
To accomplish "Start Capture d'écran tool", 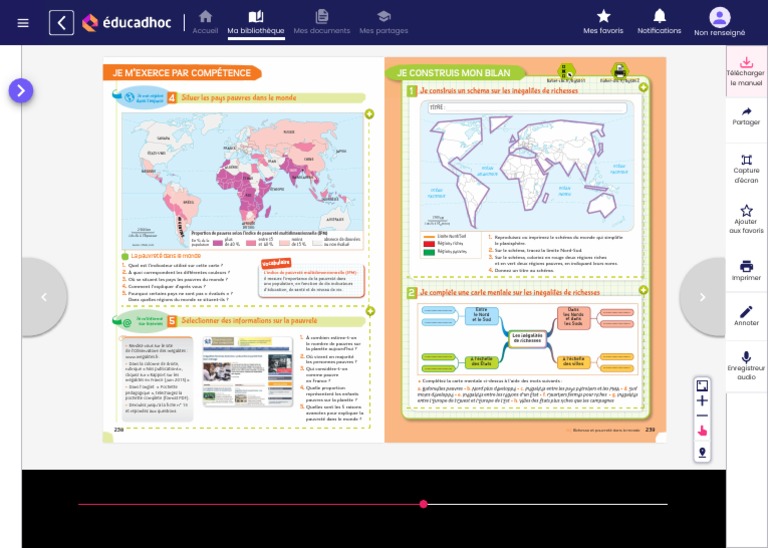I will [x=746, y=167].
